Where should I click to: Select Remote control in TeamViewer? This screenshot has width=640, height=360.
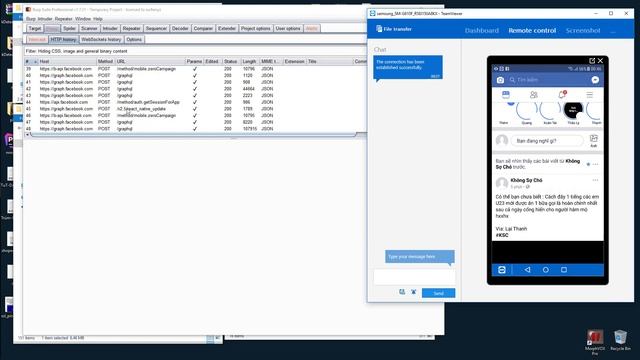click(532, 31)
